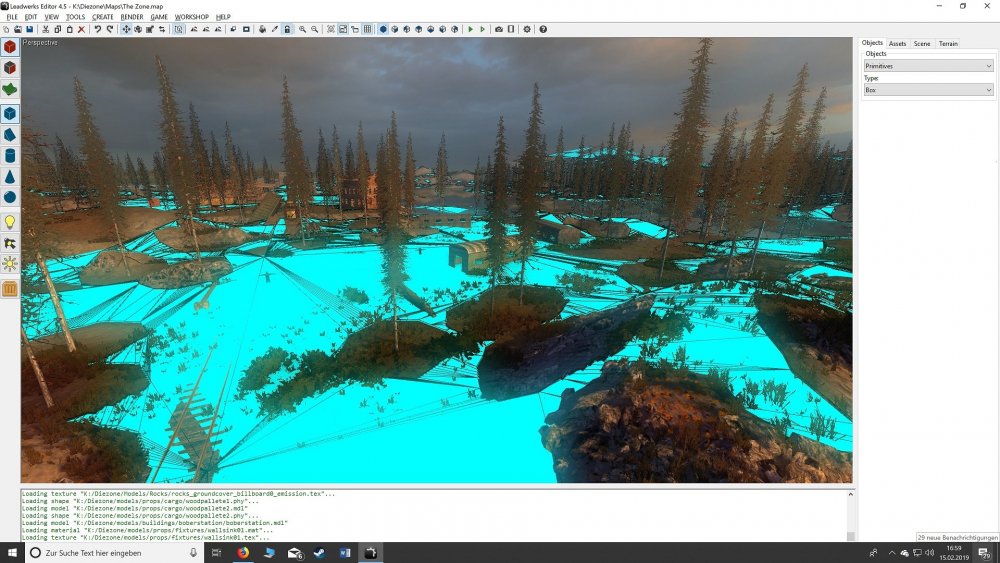Choose the blue box primitive tool
Image resolution: width=1000 pixels, height=563 pixels.
click(x=10, y=113)
